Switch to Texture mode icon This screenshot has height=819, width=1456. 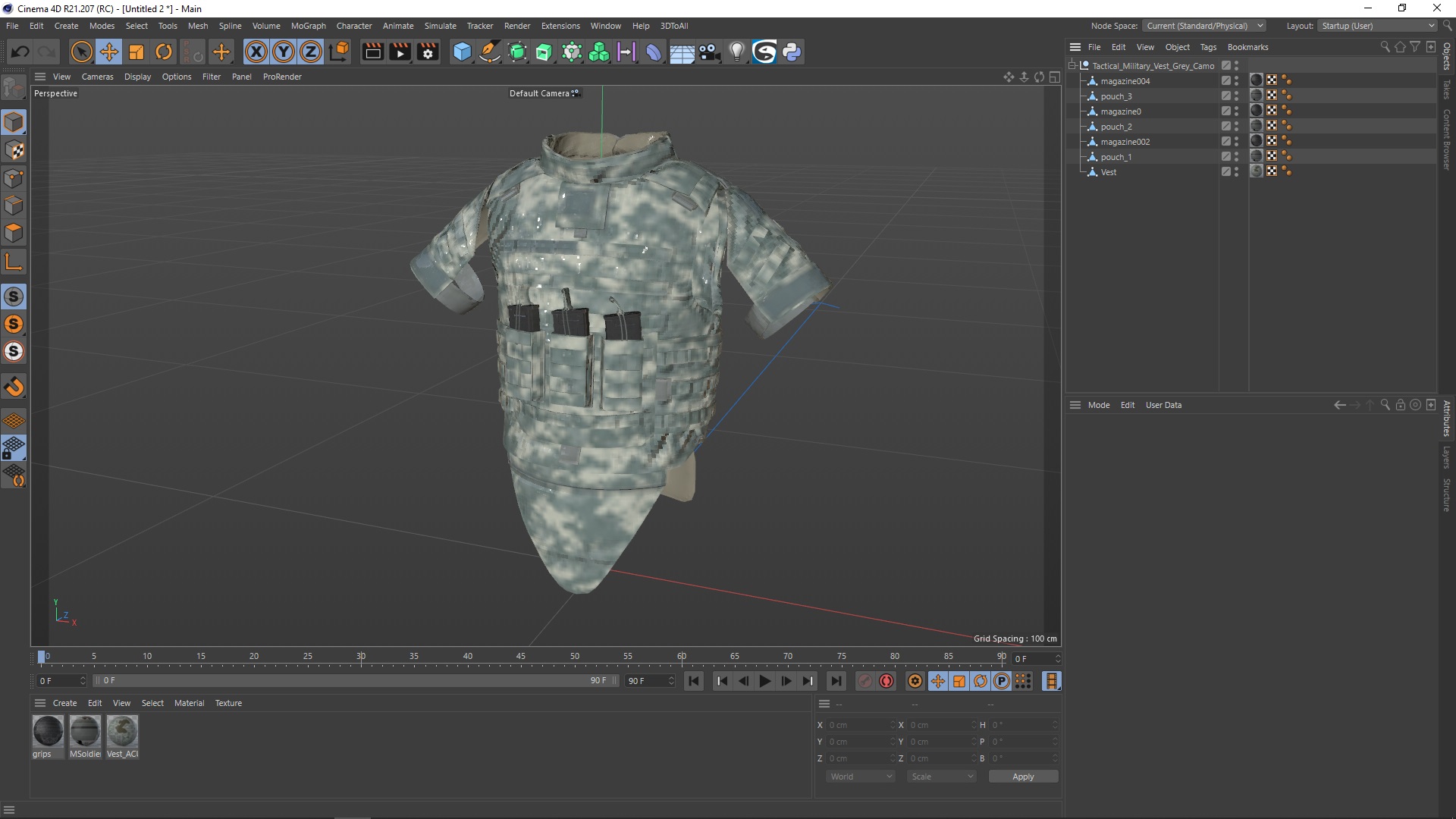(x=14, y=150)
